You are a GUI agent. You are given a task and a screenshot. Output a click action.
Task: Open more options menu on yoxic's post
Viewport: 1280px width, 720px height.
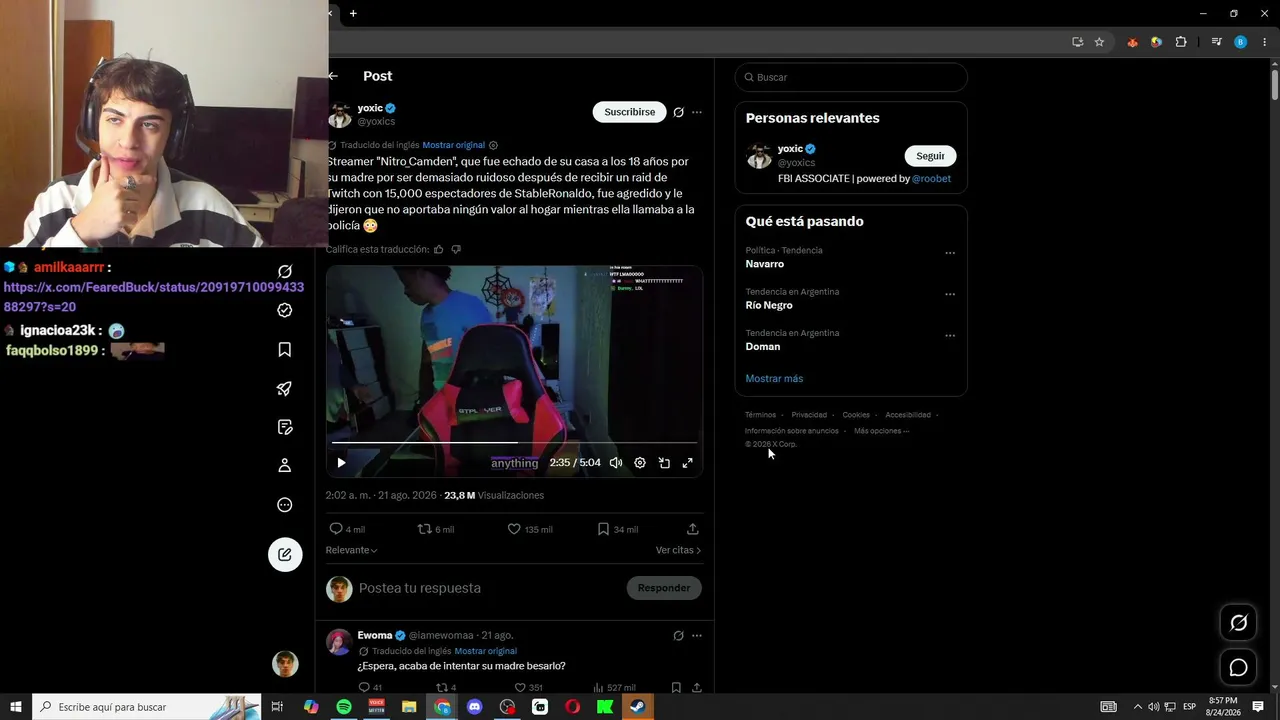[x=697, y=112]
